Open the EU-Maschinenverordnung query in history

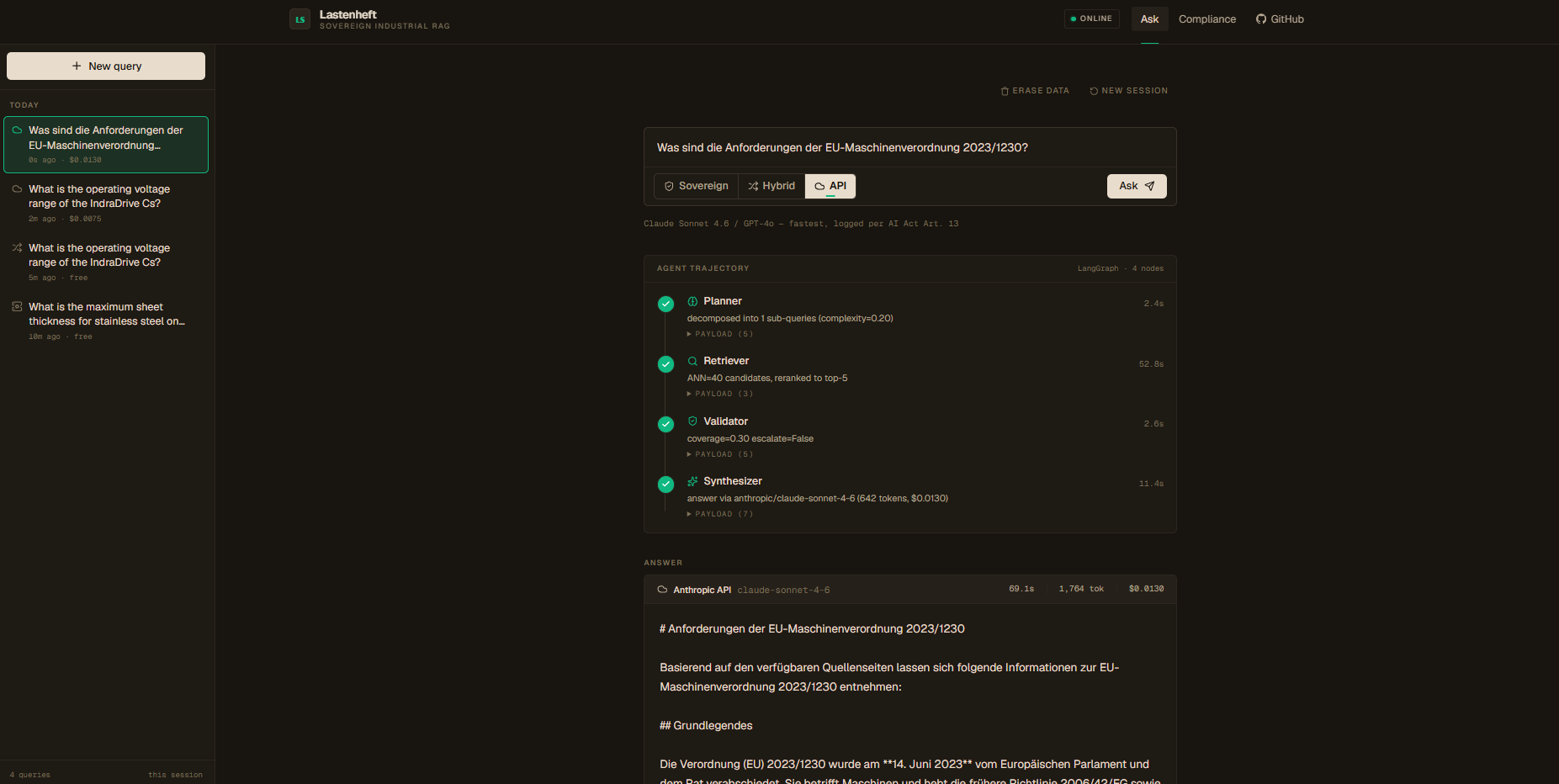(106, 145)
